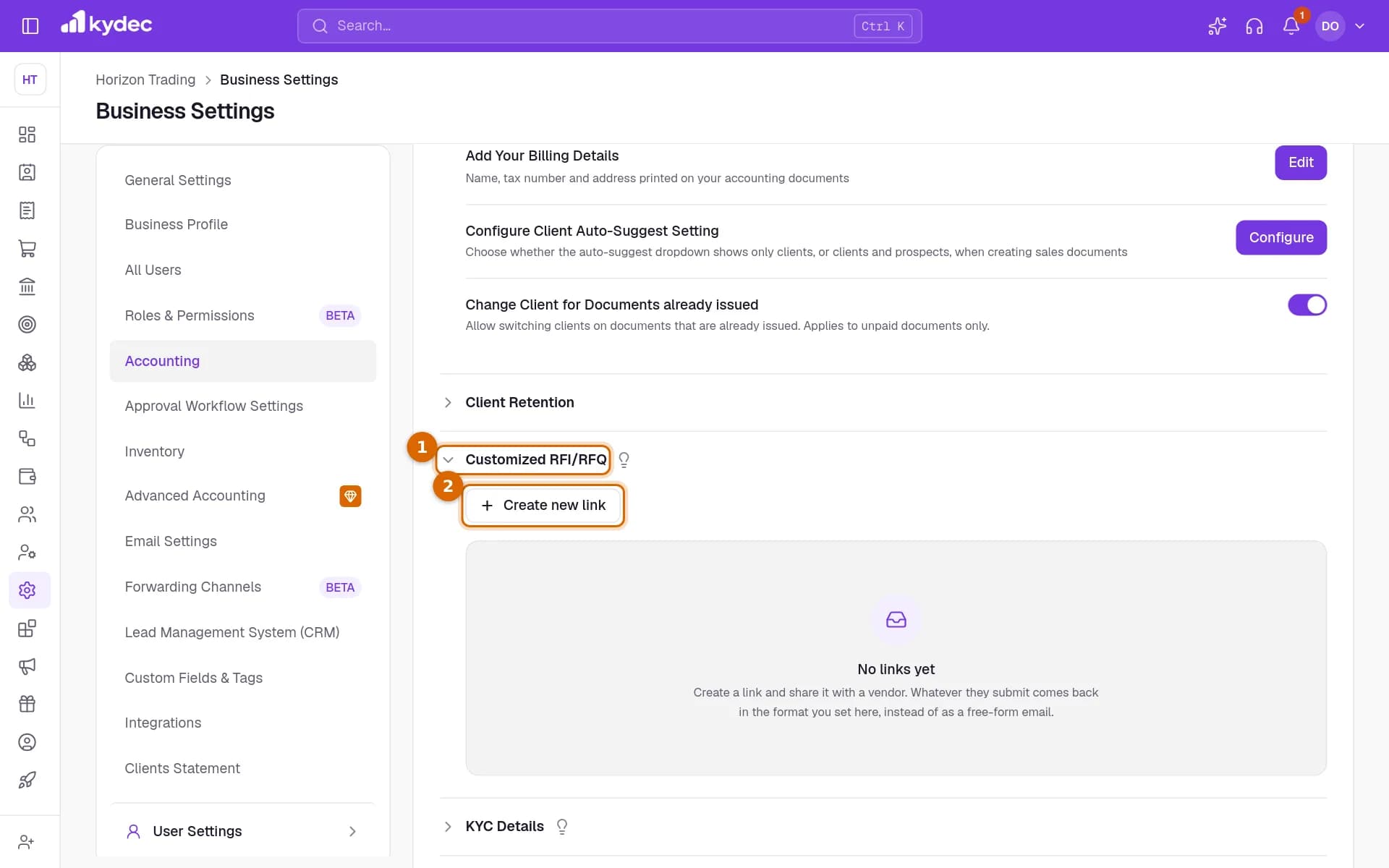The width and height of the screenshot is (1389, 868).
Task: Open the stacked boxes icon in sidebar
Action: (27, 362)
